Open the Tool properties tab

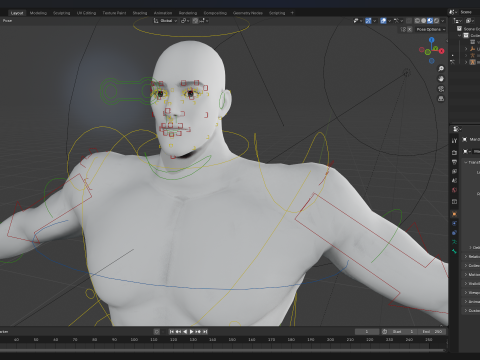pyautogui.click(x=454, y=141)
